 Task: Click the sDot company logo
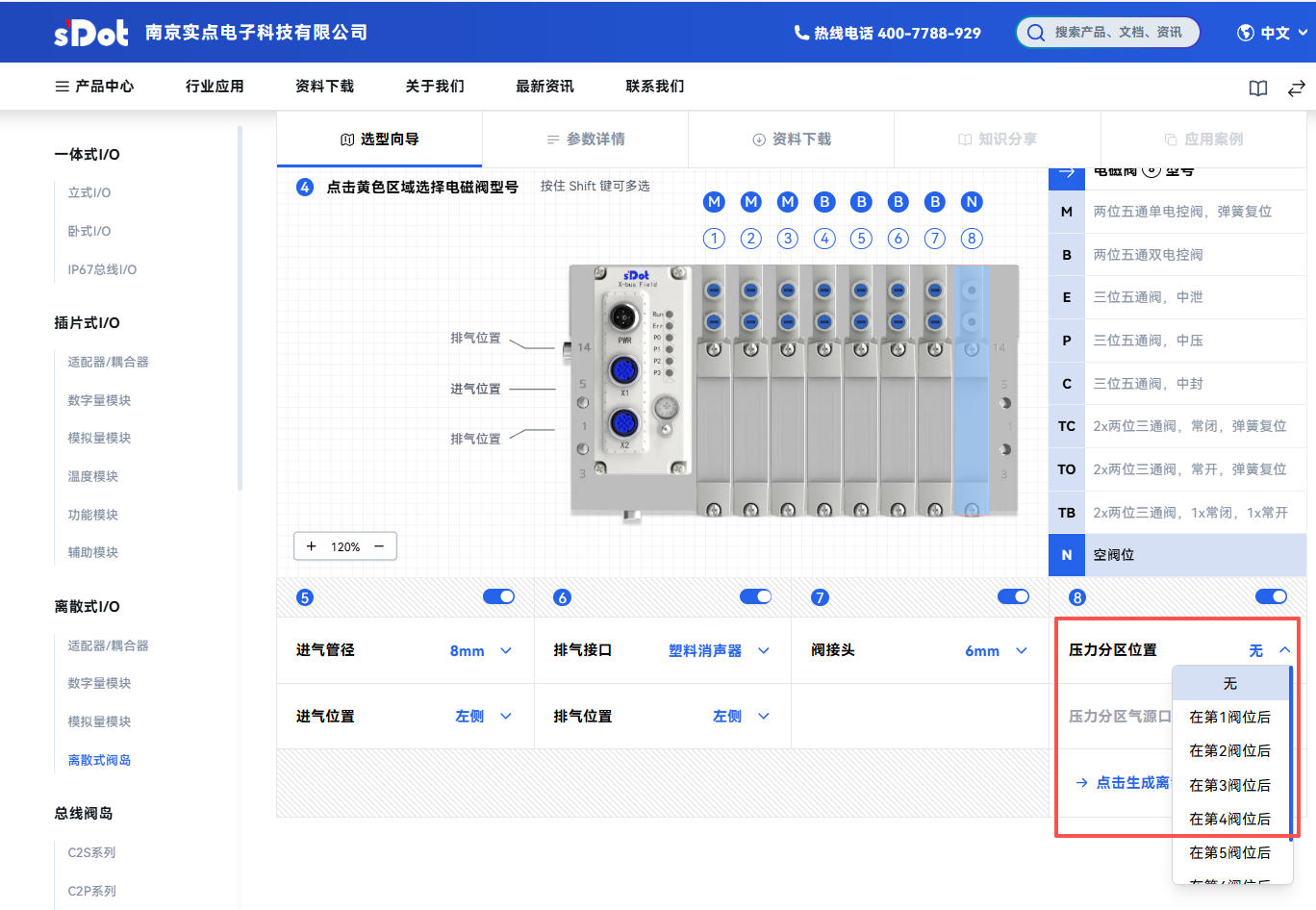coord(91,33)
